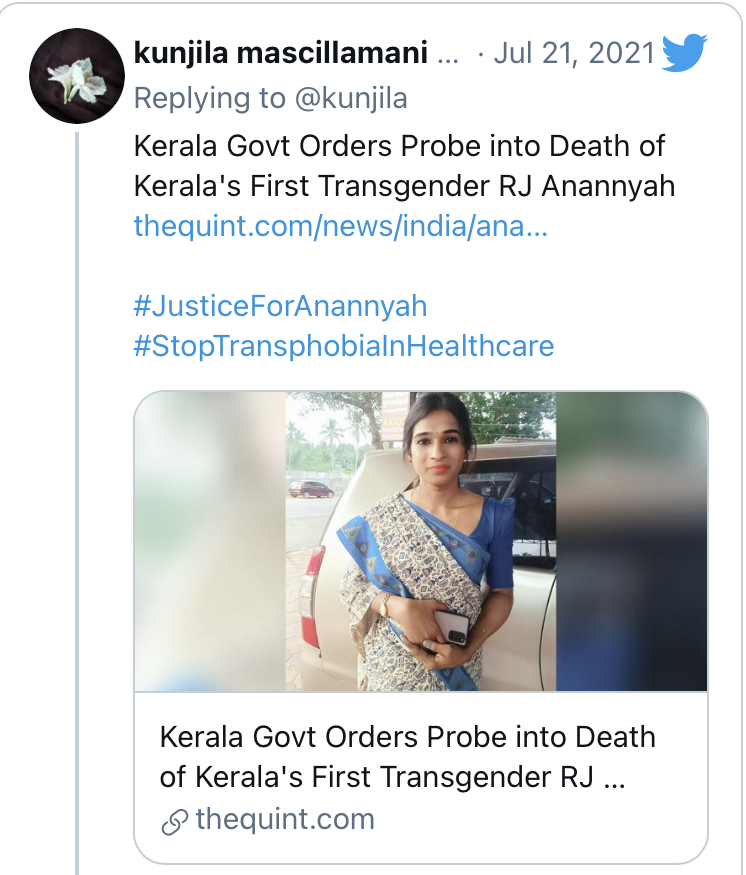Open the white flower profile avatar
The image size is (746, 875).
77,76
